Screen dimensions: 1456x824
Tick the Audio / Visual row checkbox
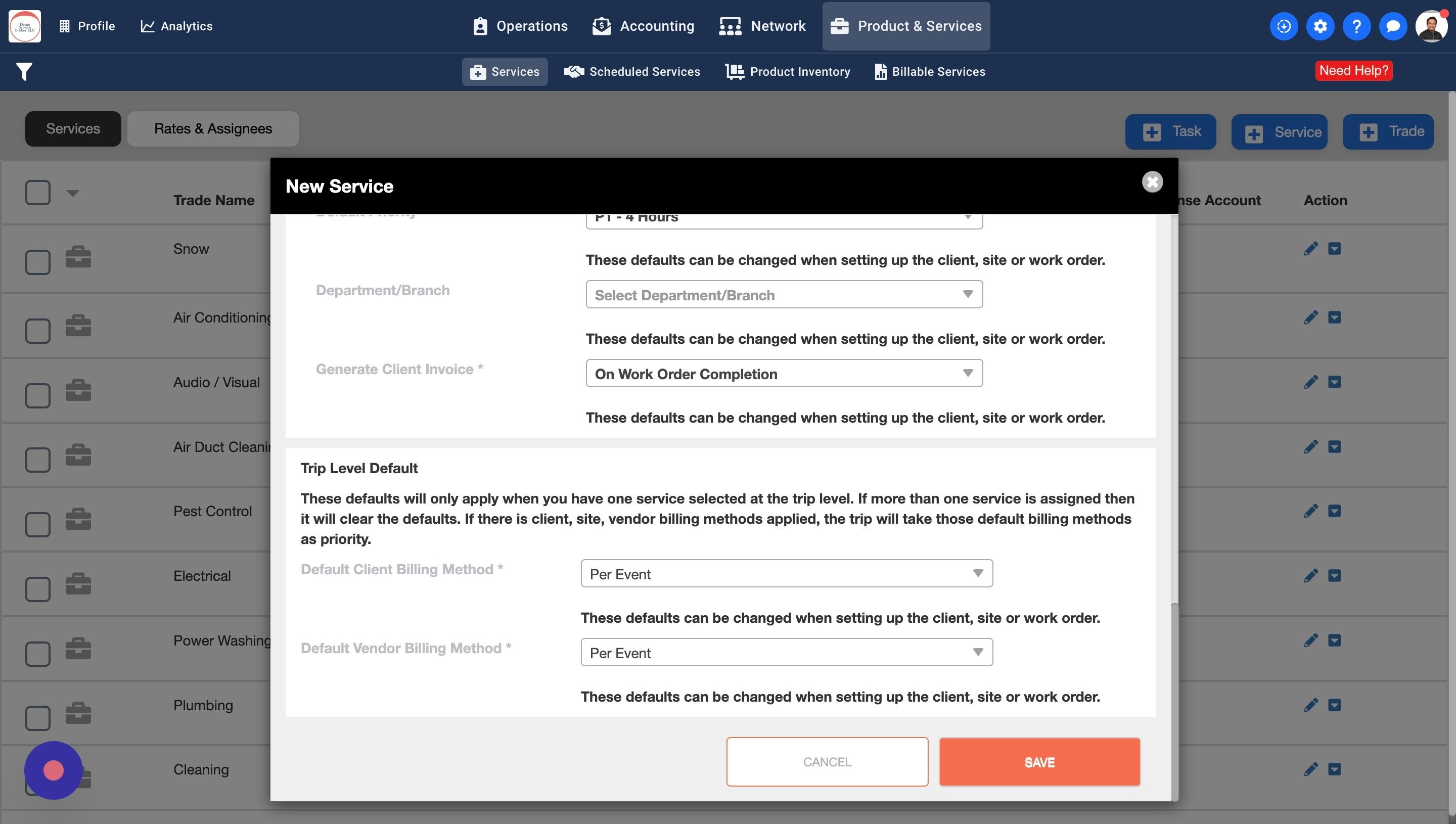[38, 395]
